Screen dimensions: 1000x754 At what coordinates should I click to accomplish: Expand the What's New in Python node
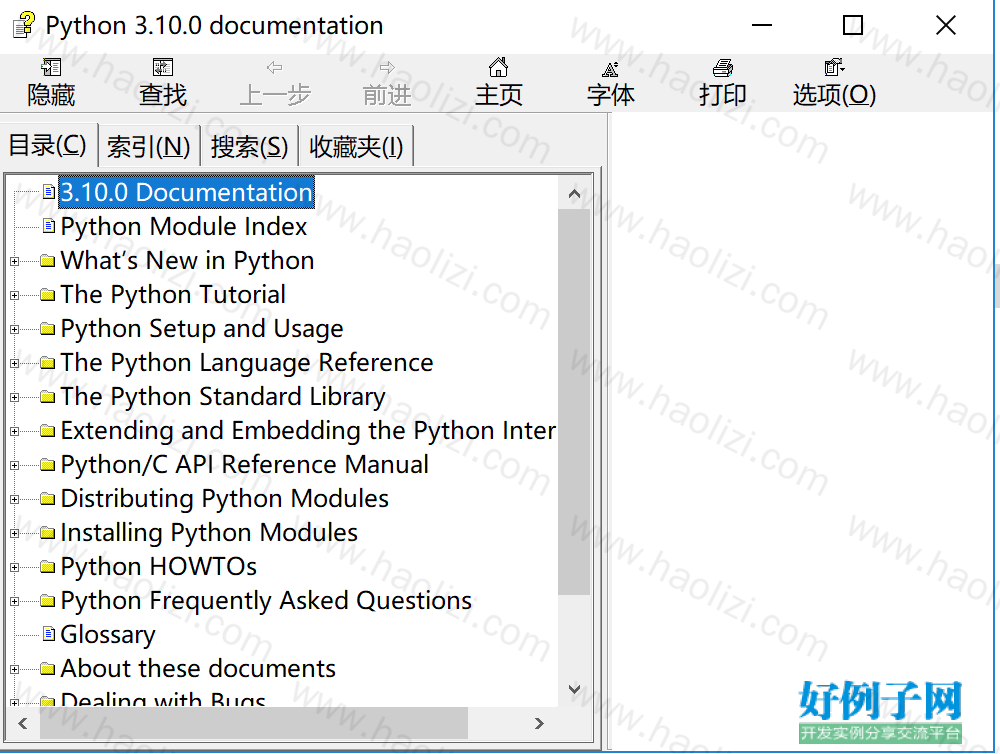(15, 262)
